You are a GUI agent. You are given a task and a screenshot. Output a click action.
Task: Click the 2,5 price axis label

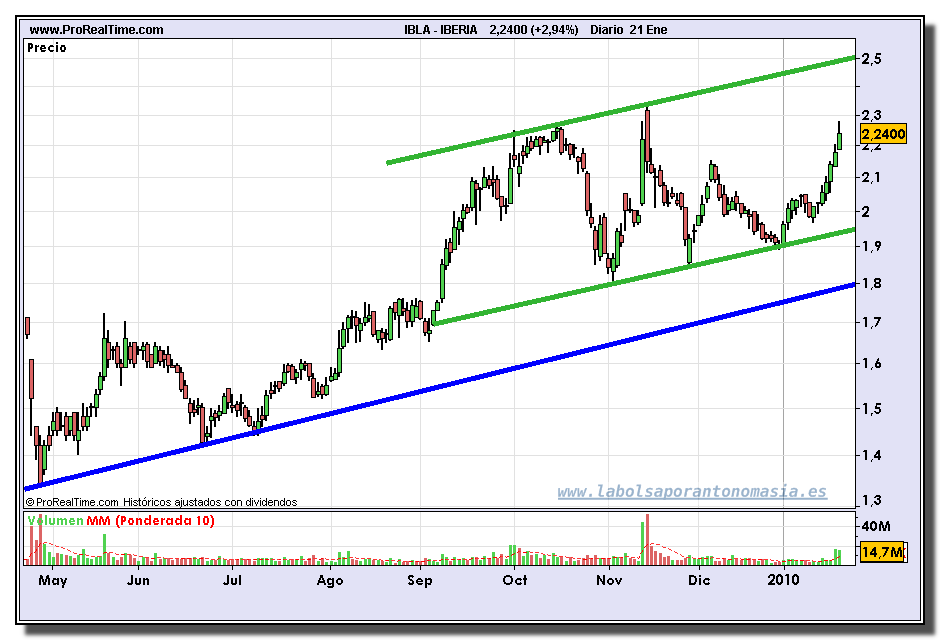click(x=871, y=59)
